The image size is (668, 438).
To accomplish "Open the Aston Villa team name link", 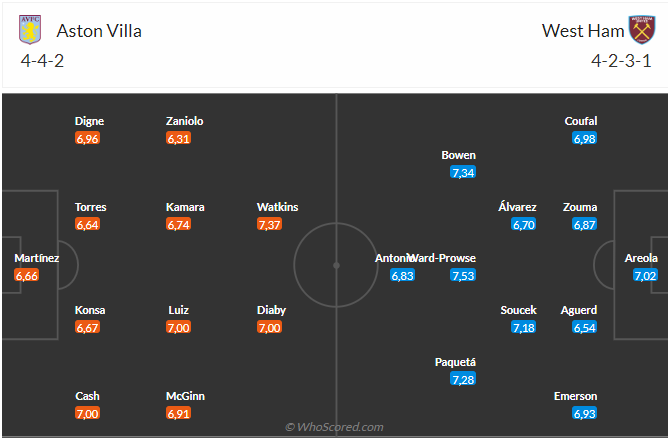I will point(99,30).
